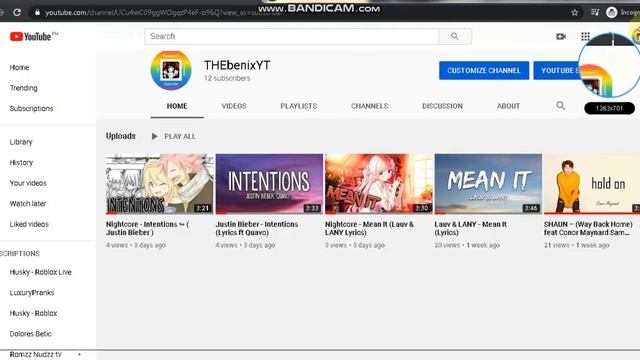Viewport: 640px width, 360px height.
Task: Click title Lauv & LANY - Mean It (Lyrics)
Action: [471, 228]
